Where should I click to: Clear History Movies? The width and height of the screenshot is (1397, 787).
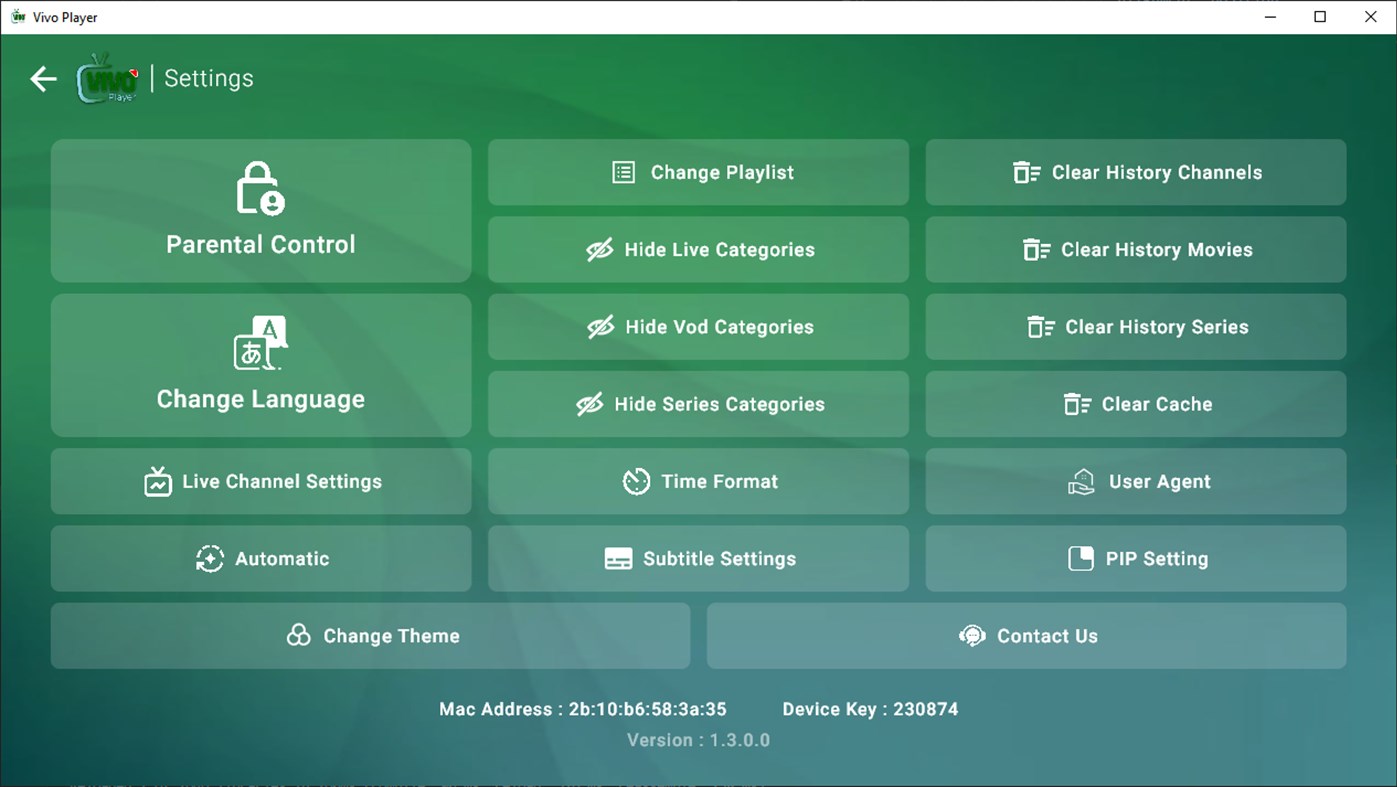(x=1135, y=249)
